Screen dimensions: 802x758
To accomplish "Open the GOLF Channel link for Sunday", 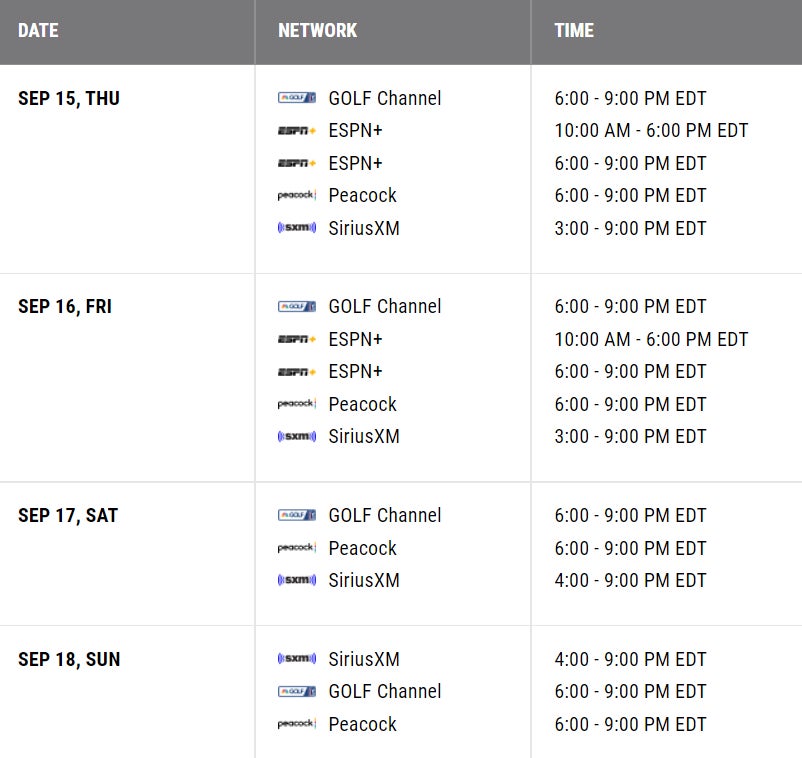I will [384, 691].
